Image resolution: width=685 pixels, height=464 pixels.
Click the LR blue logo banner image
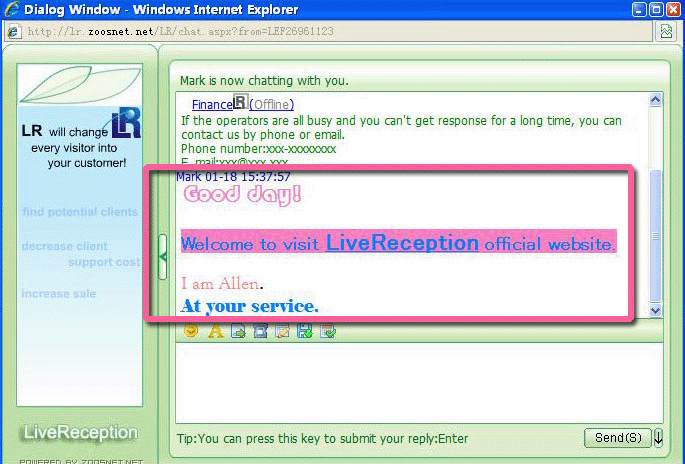pyautogui.click(x=126, y=123)
